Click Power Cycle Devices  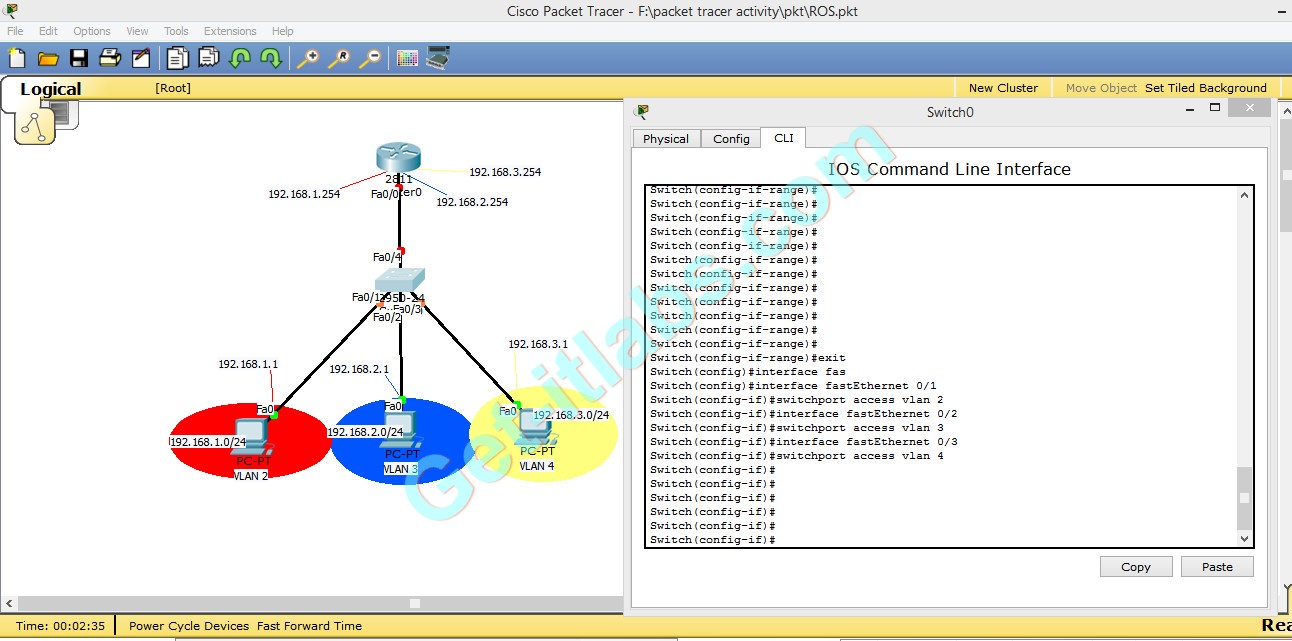(189, 626)
